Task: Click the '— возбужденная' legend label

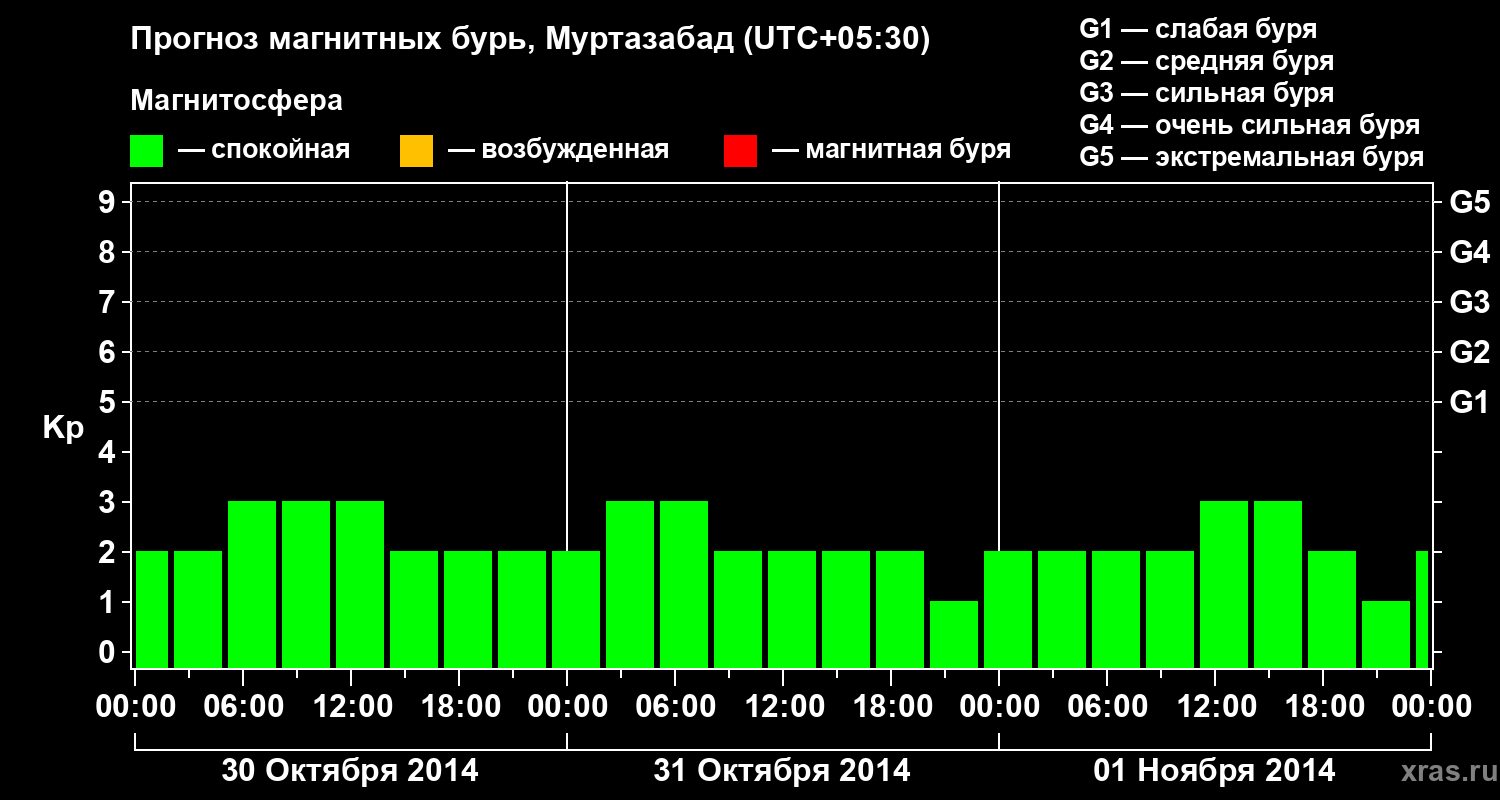Action: pos(559,150)
